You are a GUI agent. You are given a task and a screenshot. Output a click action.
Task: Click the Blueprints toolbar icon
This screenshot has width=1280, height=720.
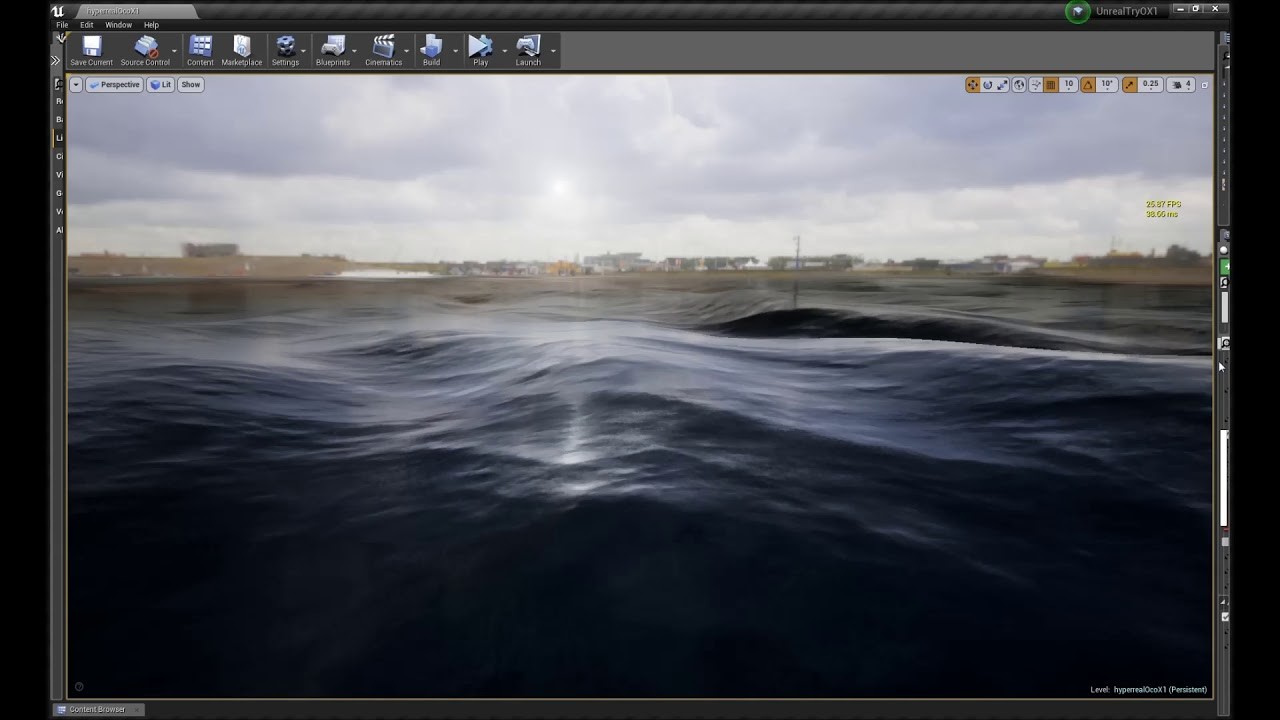333,48
